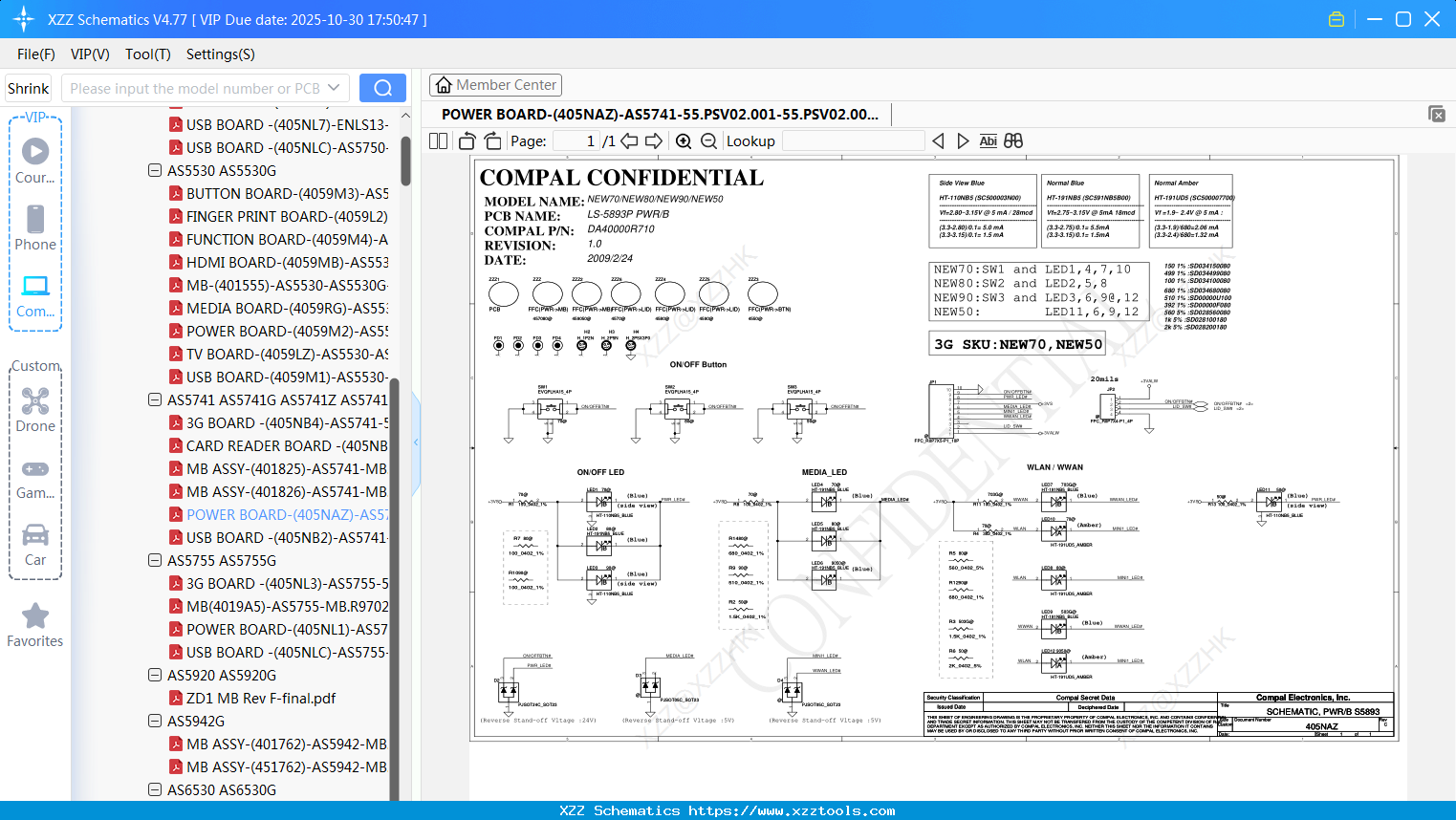1456x820 pixels.
Task: Open the Game console category
Action: tap(35, 478)
